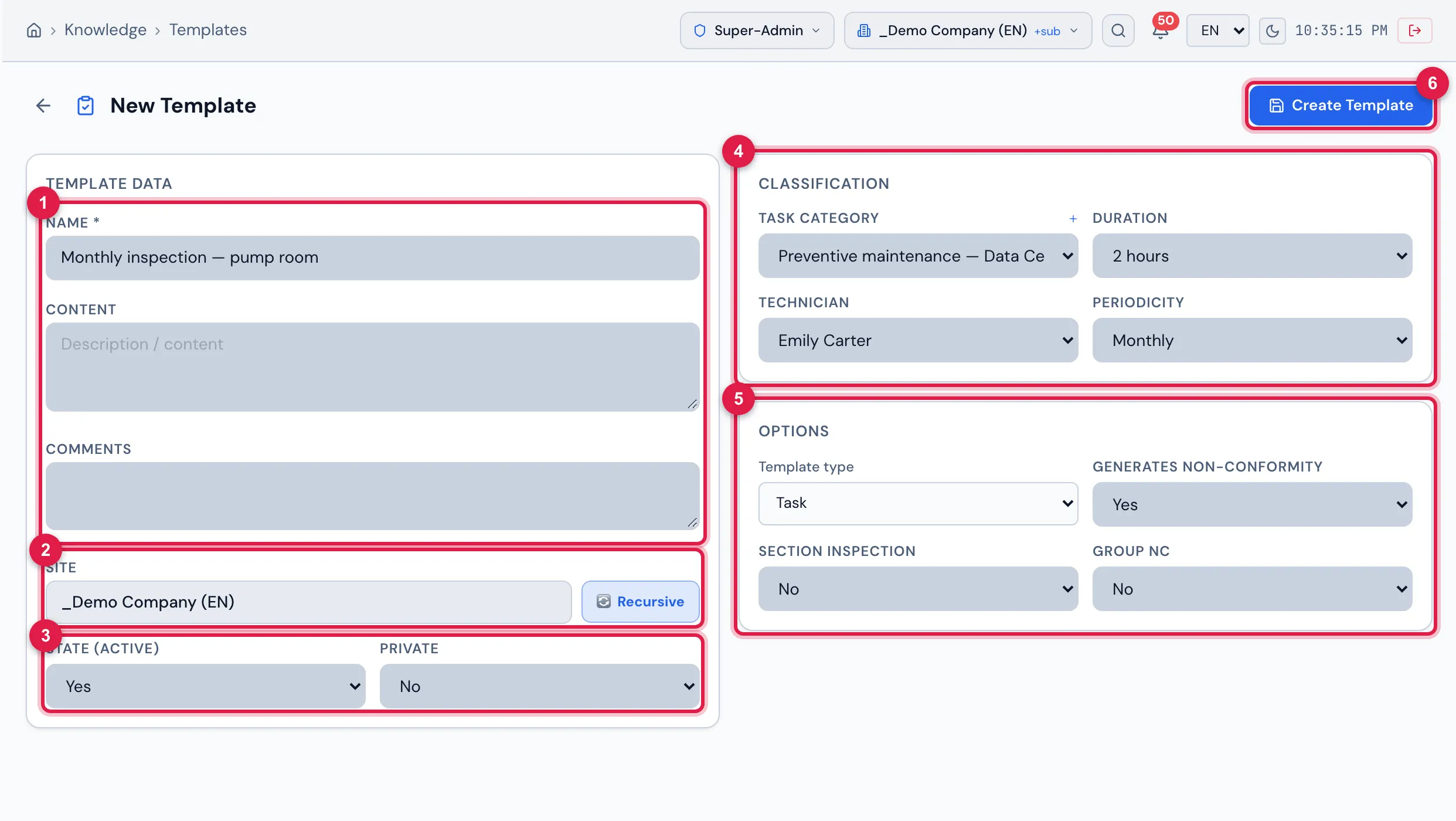Open the Super-Admin role dropdown

point(757,30)
